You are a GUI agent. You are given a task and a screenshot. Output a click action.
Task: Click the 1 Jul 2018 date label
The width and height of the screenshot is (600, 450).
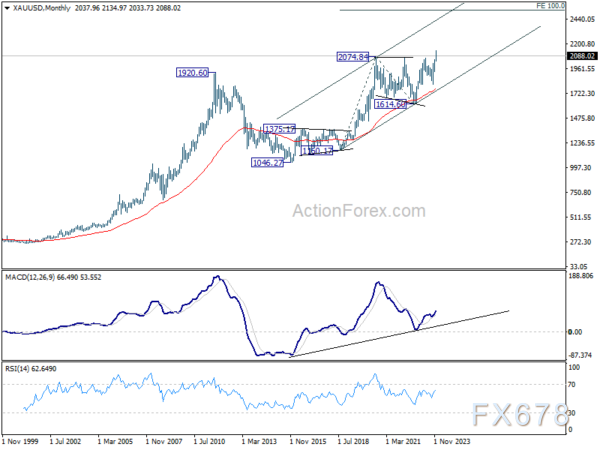354,442
